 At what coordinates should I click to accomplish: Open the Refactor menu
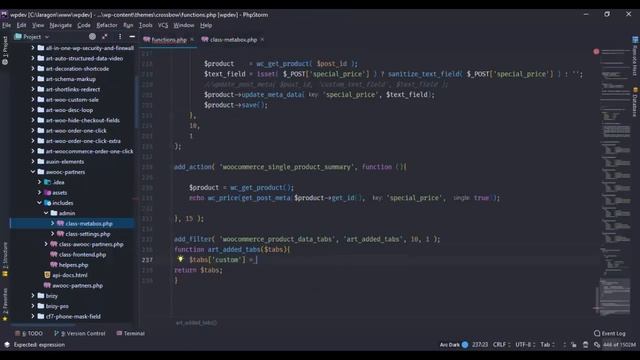coord(107,25)
